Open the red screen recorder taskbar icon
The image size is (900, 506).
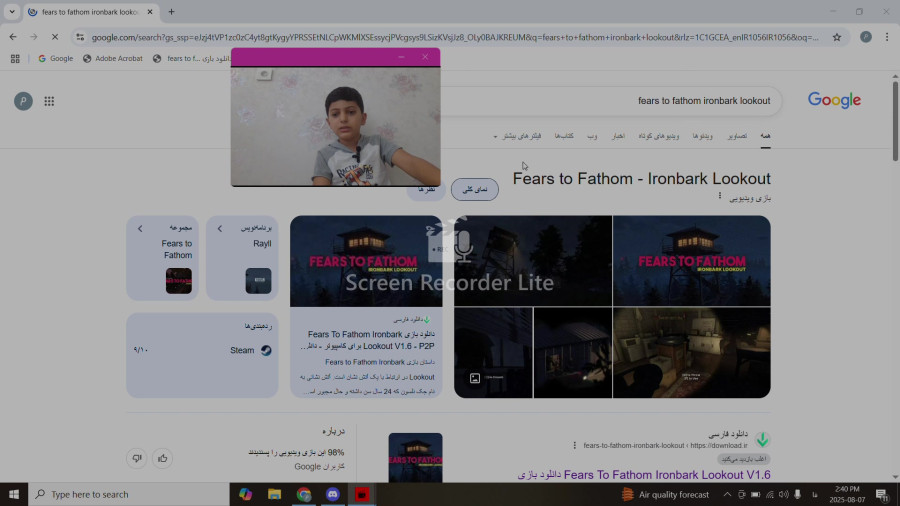(x=362, y=494)
